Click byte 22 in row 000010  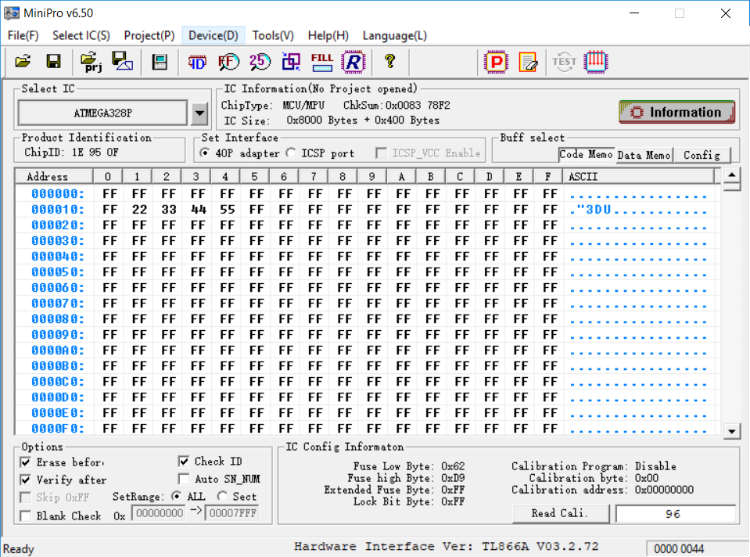(x=139, y=209)
